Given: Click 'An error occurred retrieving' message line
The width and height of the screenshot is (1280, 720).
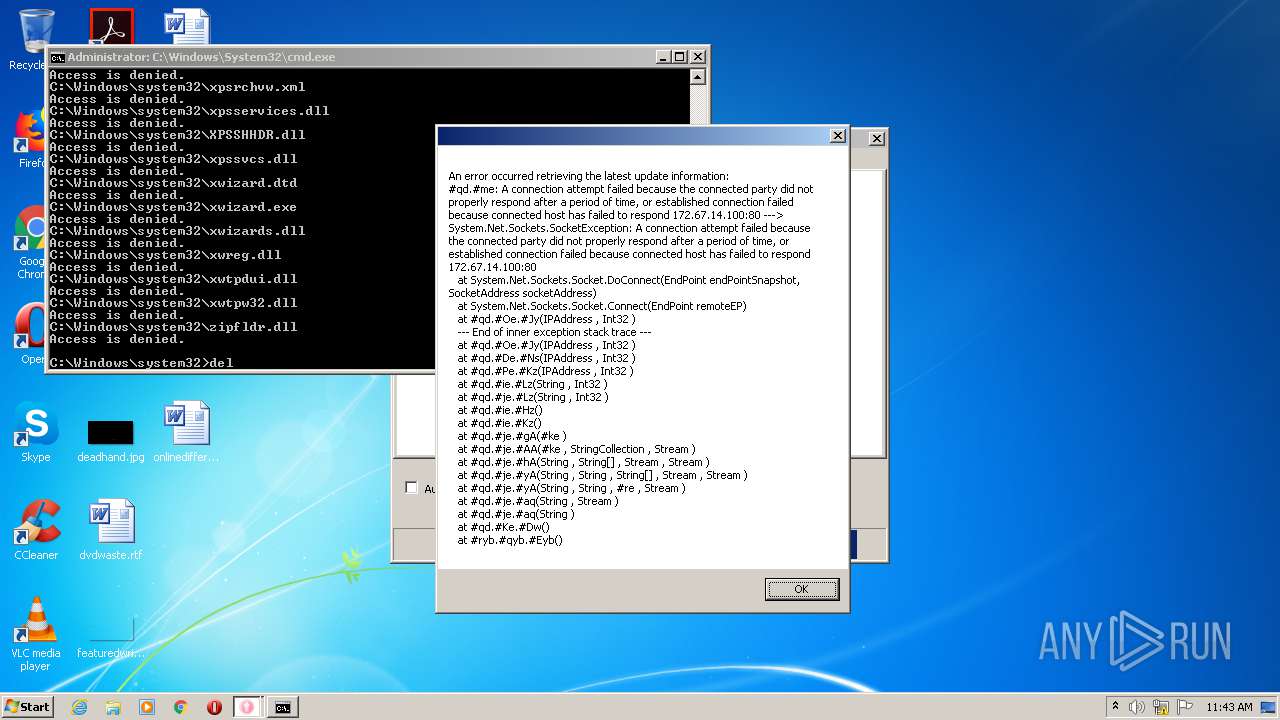Looking at the screenshot, I should click(589, 176).
